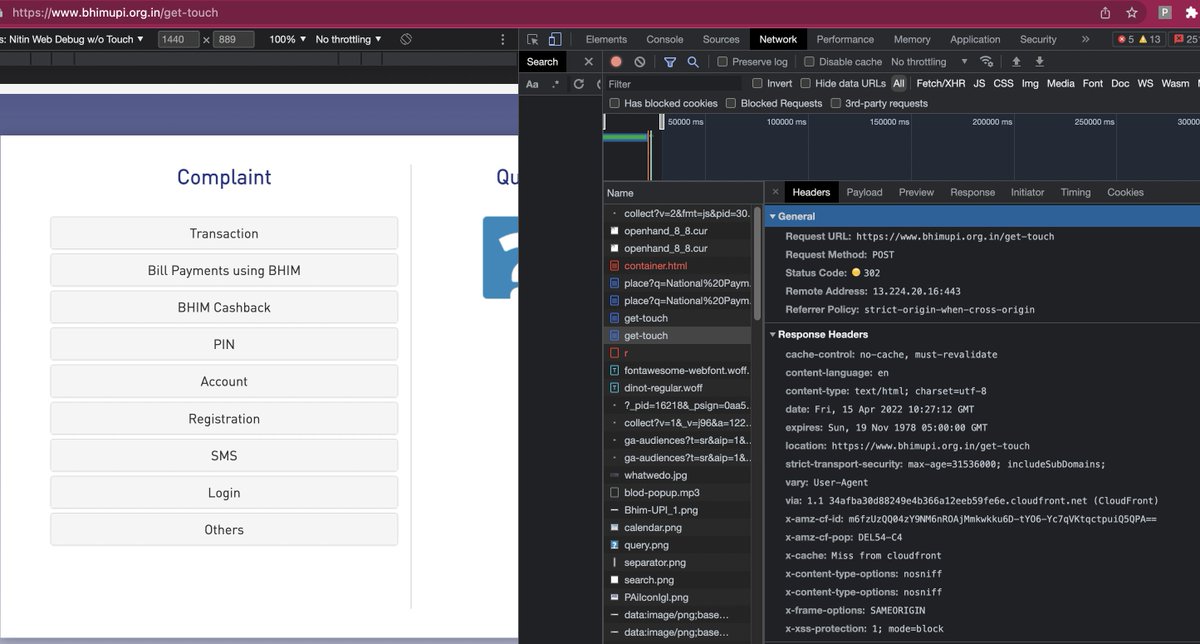Click the Transaction complaint button
This screenshot has width=1200, height=644.
[x=224, y=233]
